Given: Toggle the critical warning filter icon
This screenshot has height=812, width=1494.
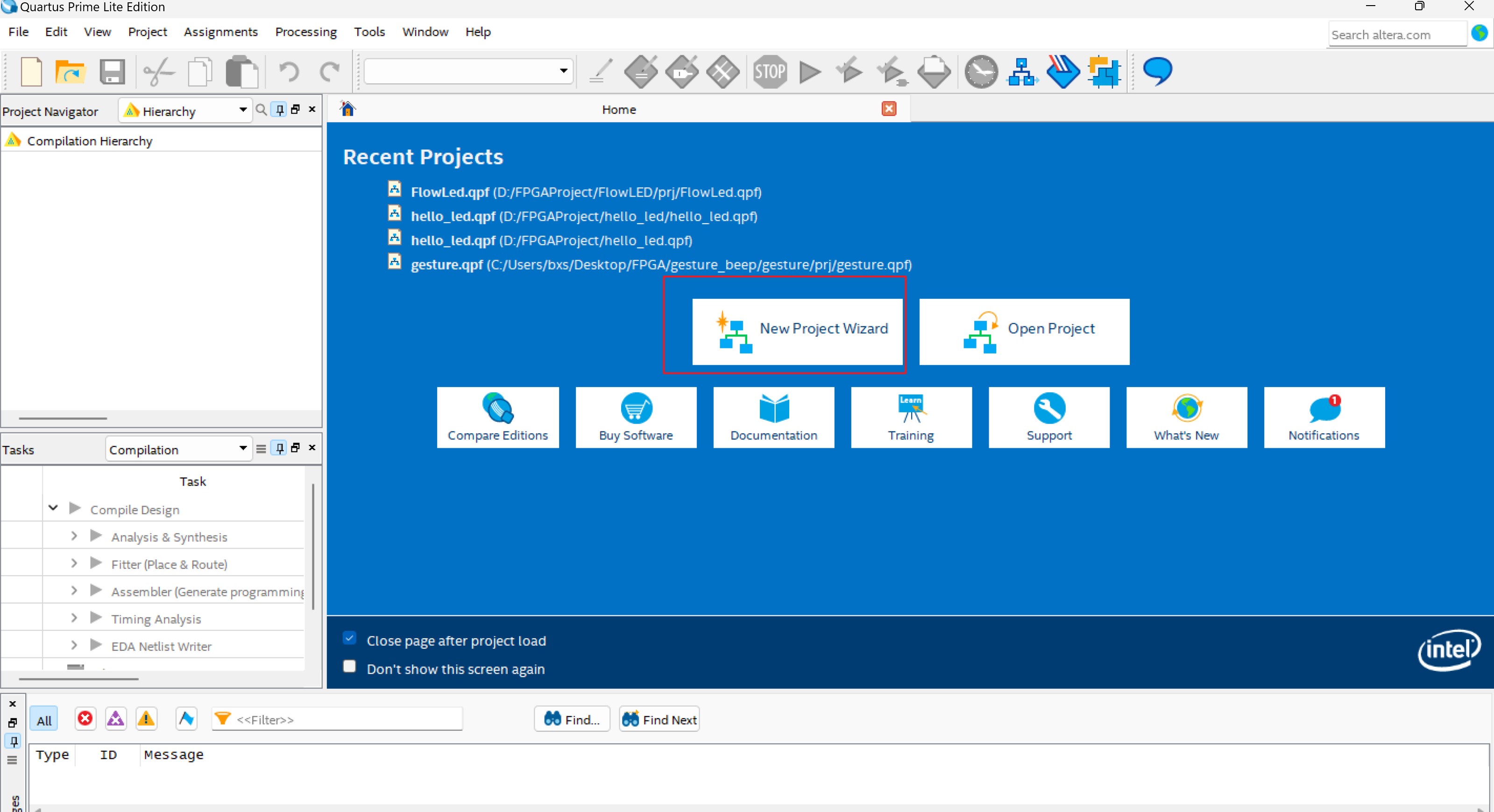Looking at the screenshot, I should pos(115,719).
